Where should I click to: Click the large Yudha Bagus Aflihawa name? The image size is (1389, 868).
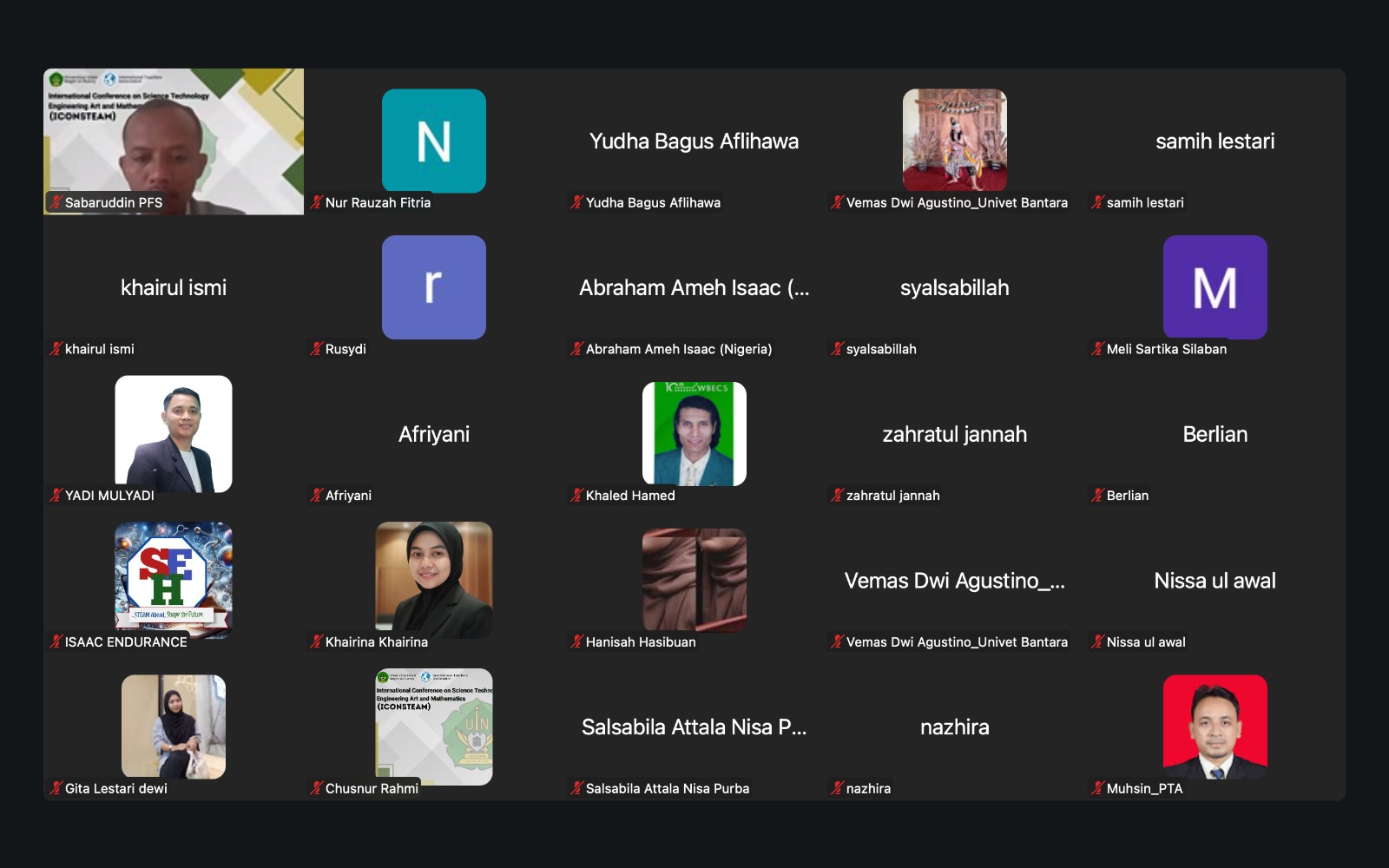(694, 141)
